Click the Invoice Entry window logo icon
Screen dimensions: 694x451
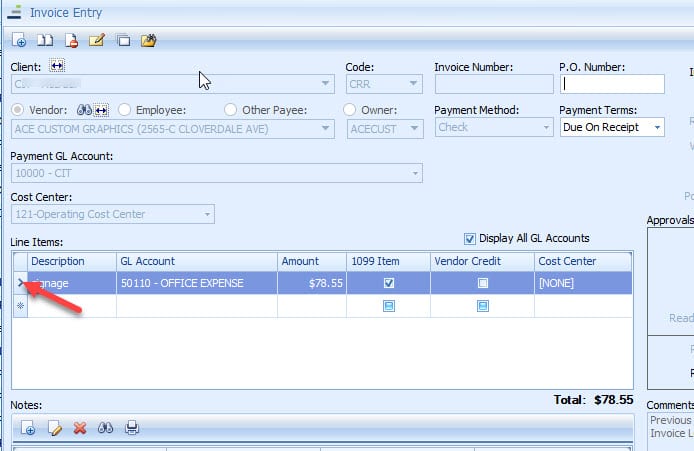[14, 12]
